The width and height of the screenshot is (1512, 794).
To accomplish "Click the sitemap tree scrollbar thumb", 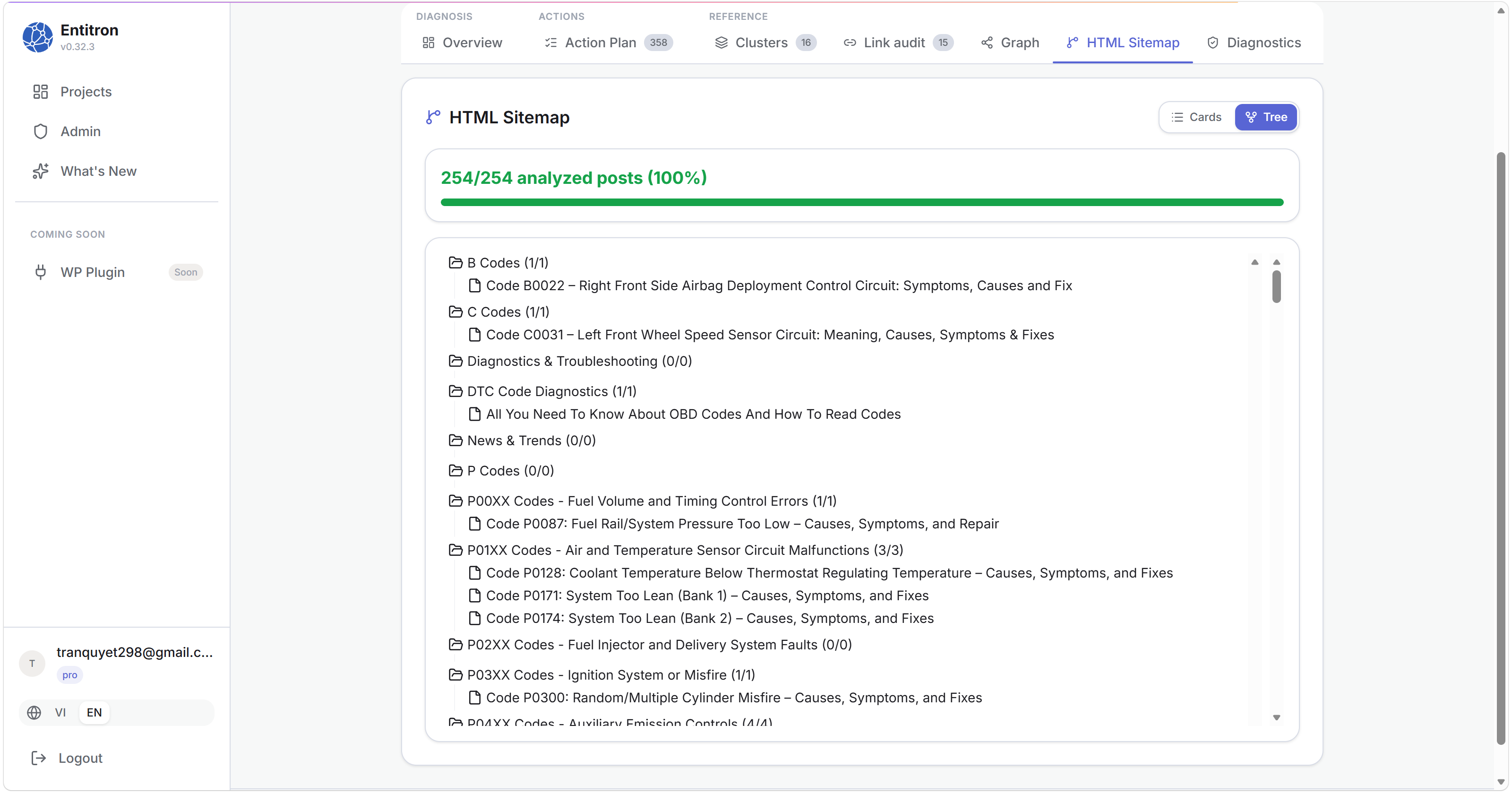I will tap(1276, 286).
